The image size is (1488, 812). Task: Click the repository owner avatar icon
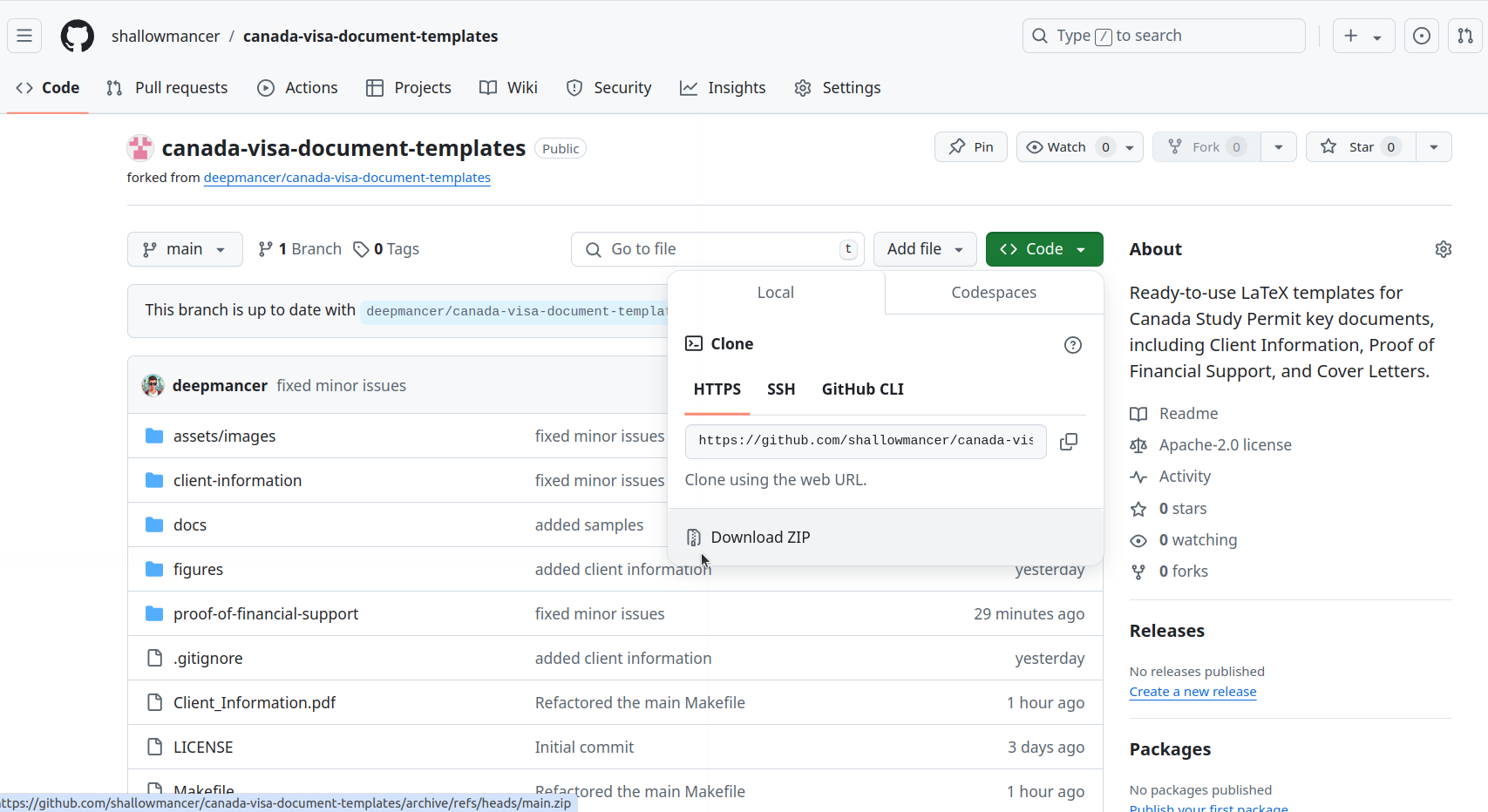pyautogui.click(x=140, y=148)
